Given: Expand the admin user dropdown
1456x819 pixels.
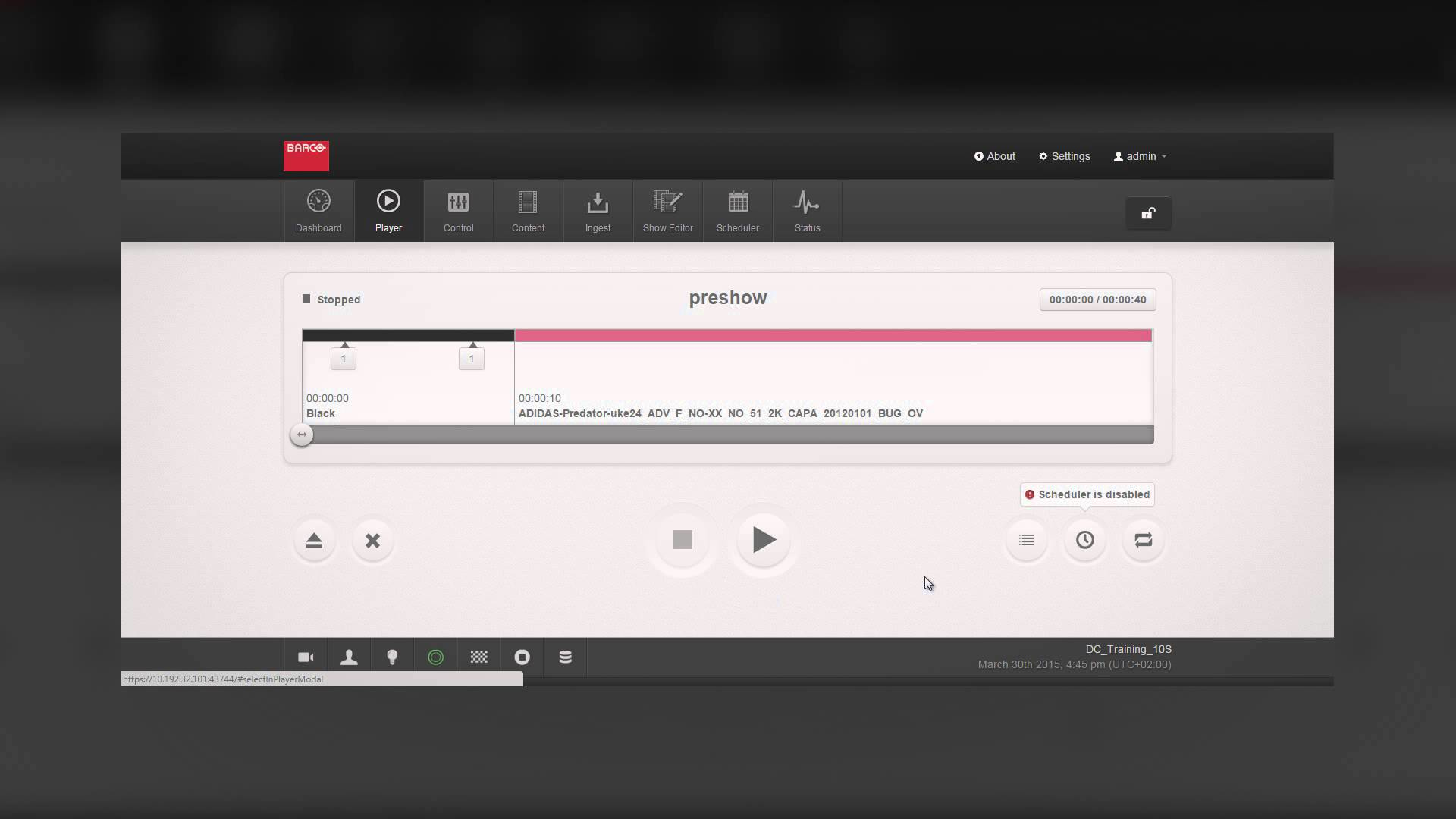Looking at the screenshot, I should pyautogui.click(x=1140, y=156).
